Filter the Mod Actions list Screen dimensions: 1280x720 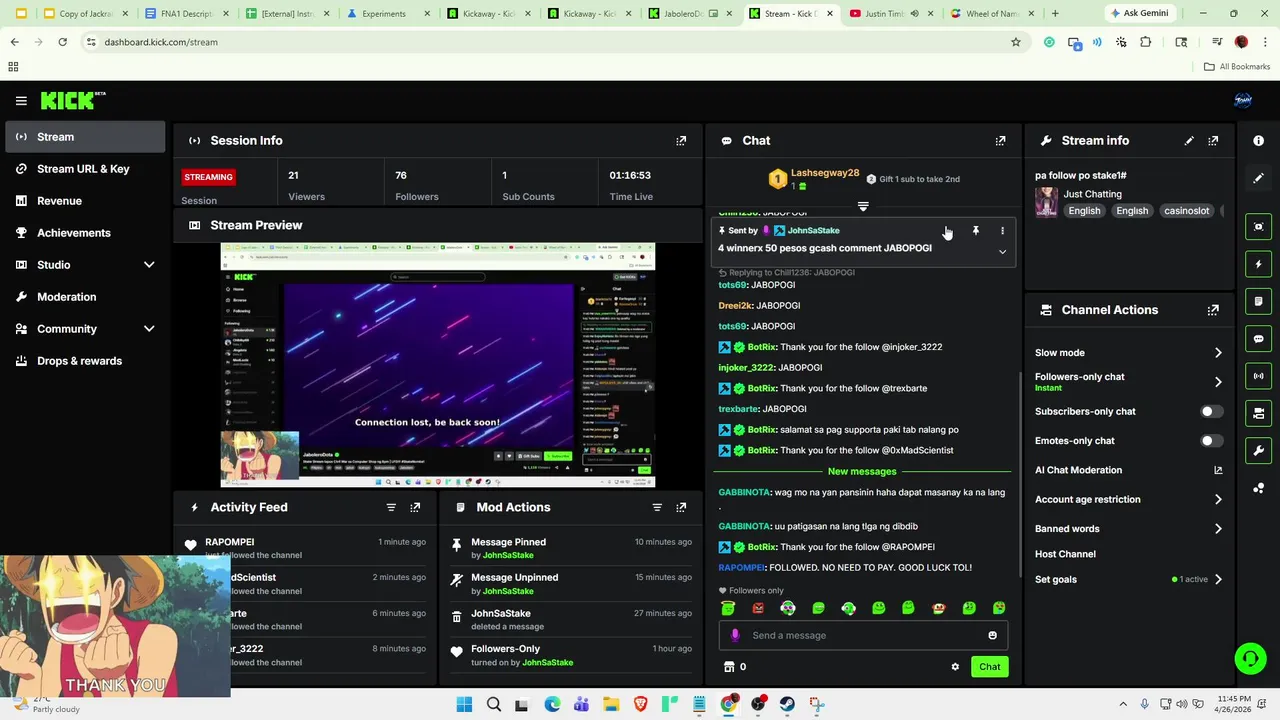tap(657, 508)
